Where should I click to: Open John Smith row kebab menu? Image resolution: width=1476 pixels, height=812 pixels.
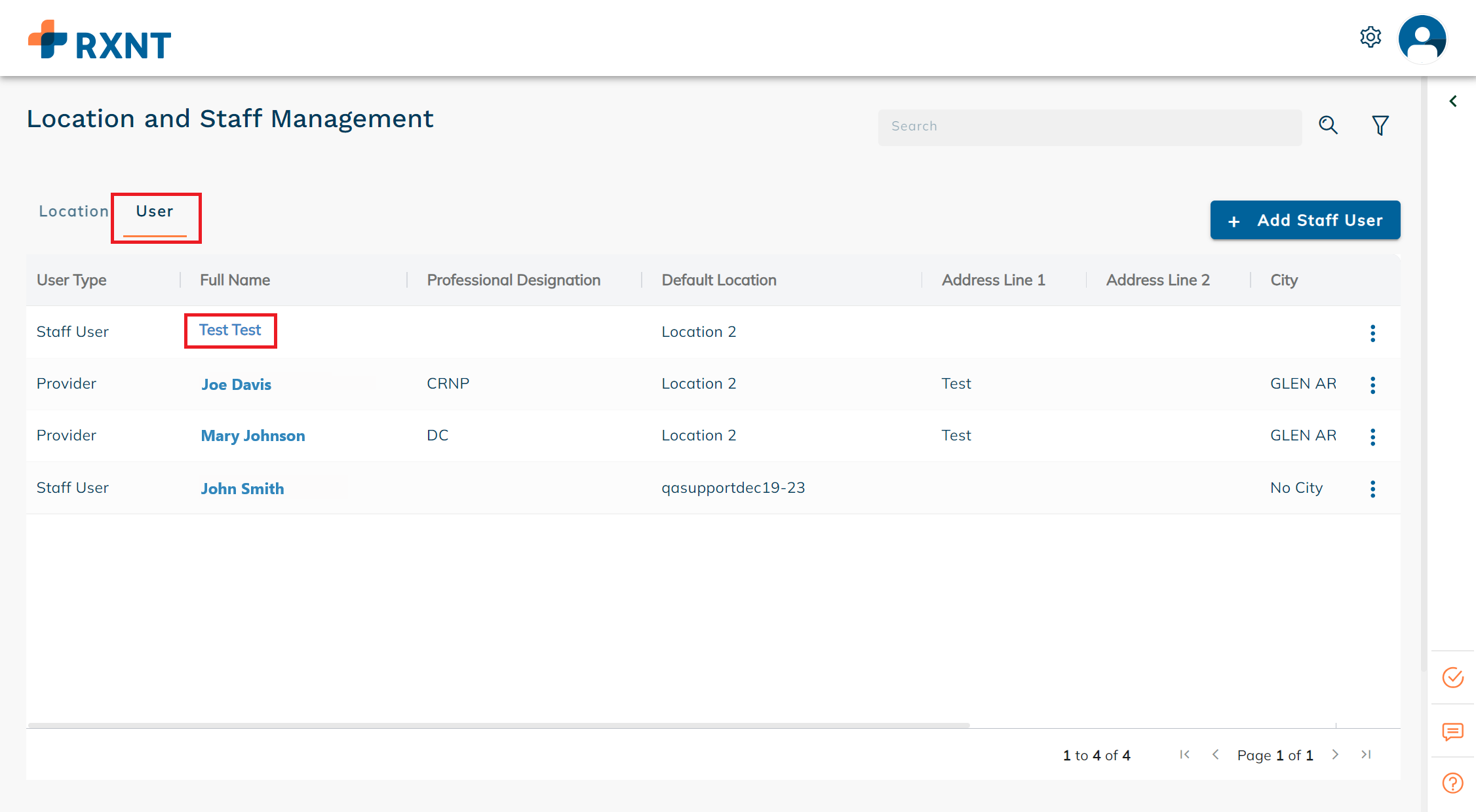(x=1372, y=488)
